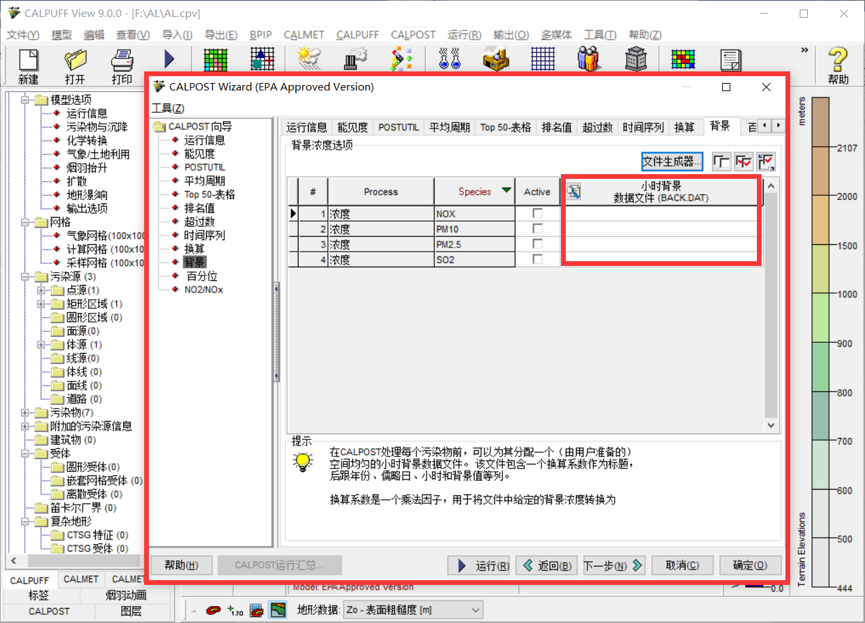This screenshot has height=623, width=865.
Task: Open the sun and cloud meteorology icon
Action: tap(308, 59)
